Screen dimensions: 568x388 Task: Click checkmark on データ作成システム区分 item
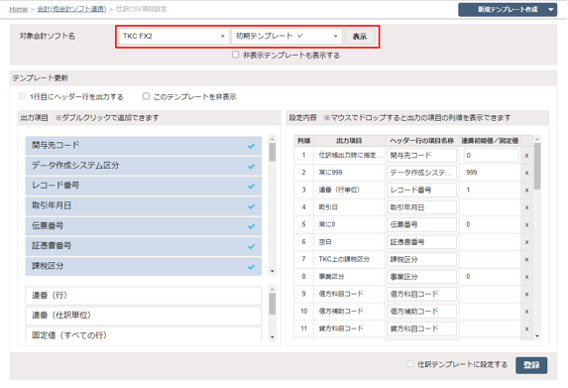(x=251, y=166)
